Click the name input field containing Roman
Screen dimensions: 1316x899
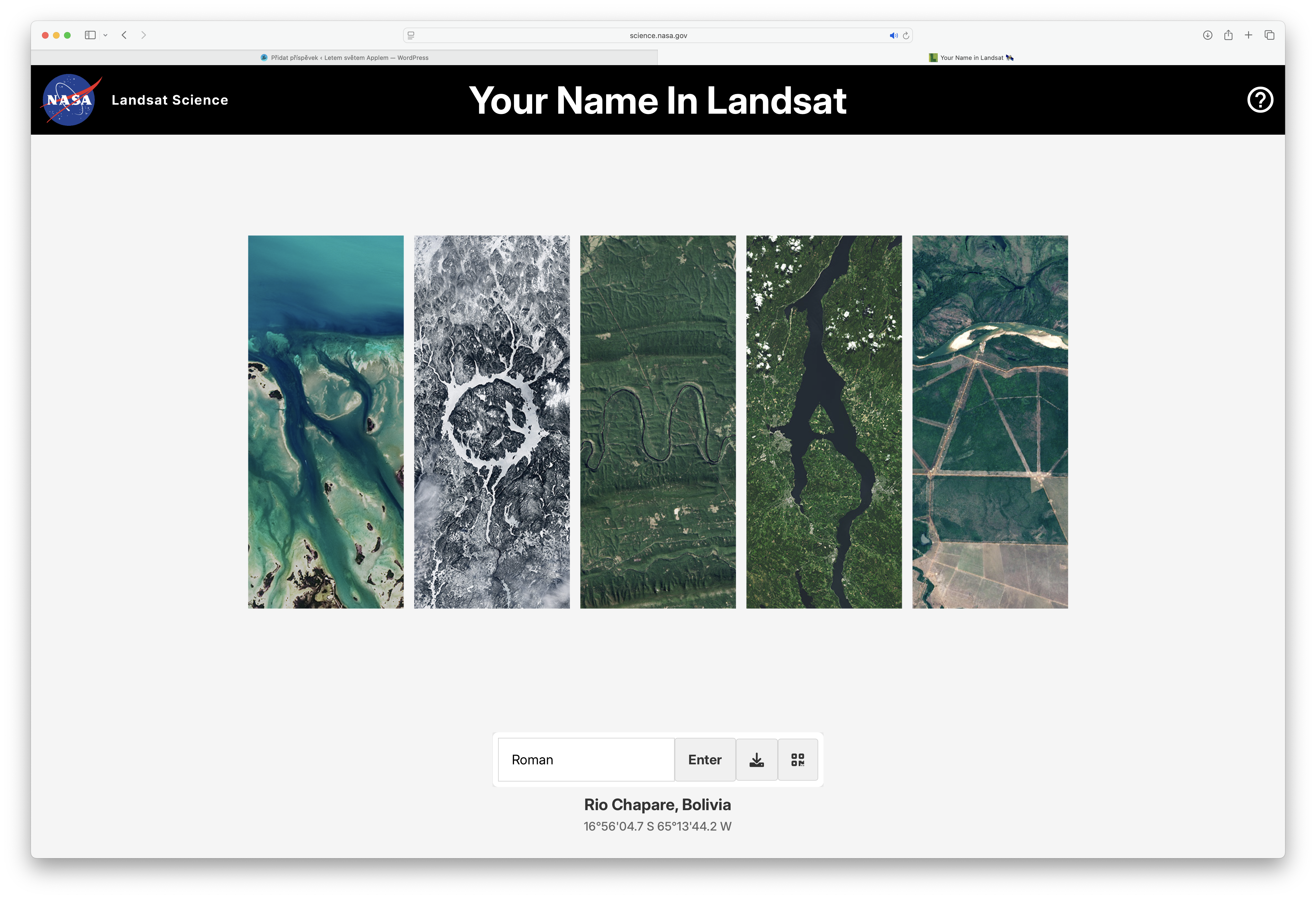(585, 760)
